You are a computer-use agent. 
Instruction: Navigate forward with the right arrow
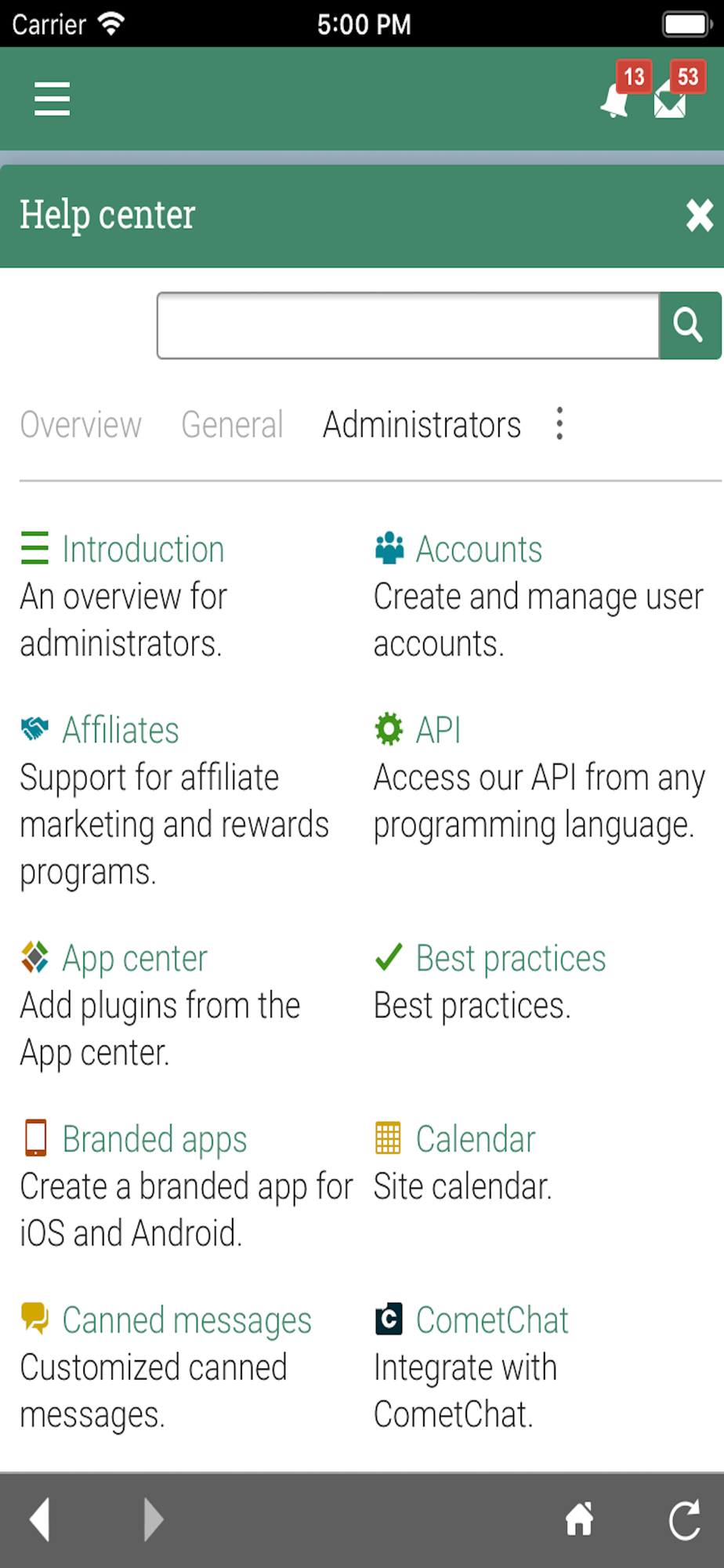pyautogui.click(x=154, y=1519)
